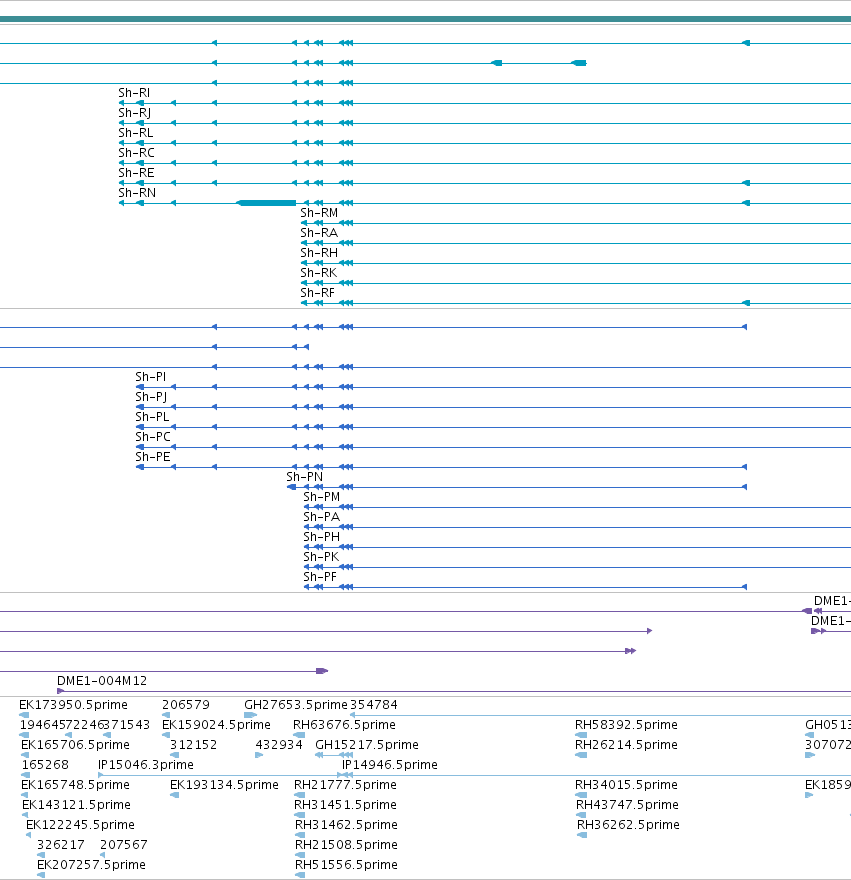This screenshot has height=880, width=851.
Task: Click the Sh-RN transcript label
Action: click(137, 193)
